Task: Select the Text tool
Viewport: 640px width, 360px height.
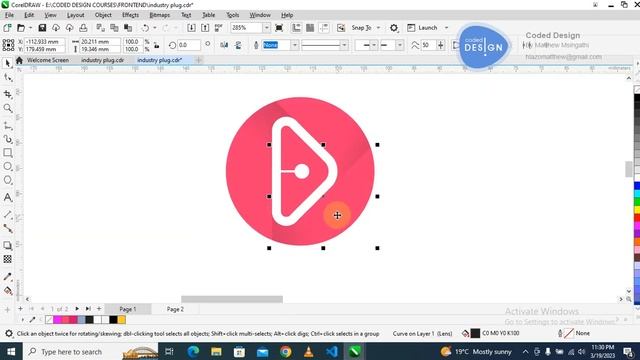Action: [8, 198]
